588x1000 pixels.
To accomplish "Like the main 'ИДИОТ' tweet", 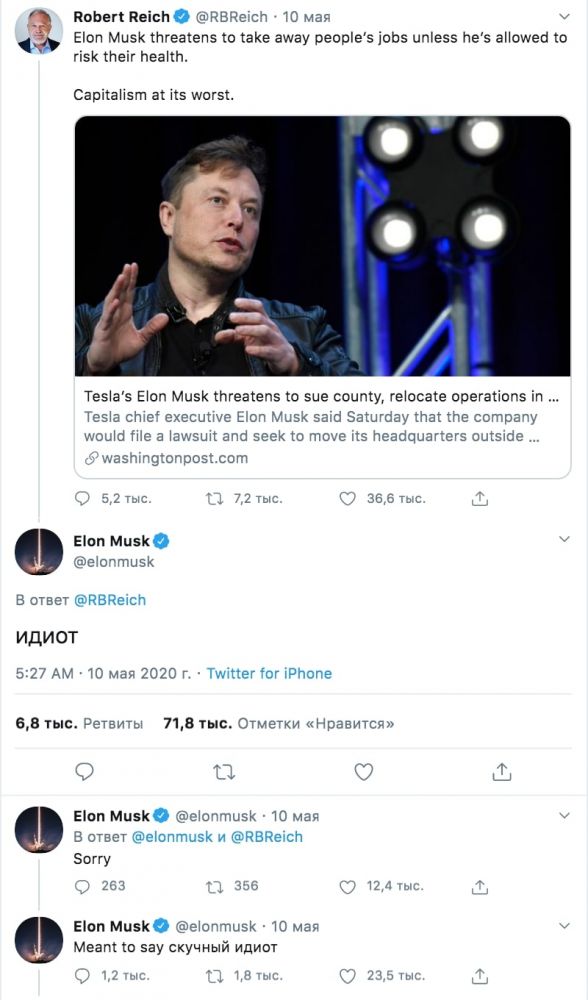I will pyautogui.click(x=364, y=772).
